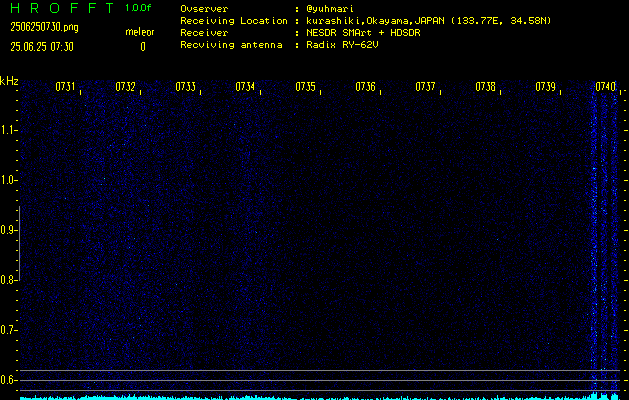Click time marker 0737
Screen dimensions: 629x400
click(x=425, y=87)
